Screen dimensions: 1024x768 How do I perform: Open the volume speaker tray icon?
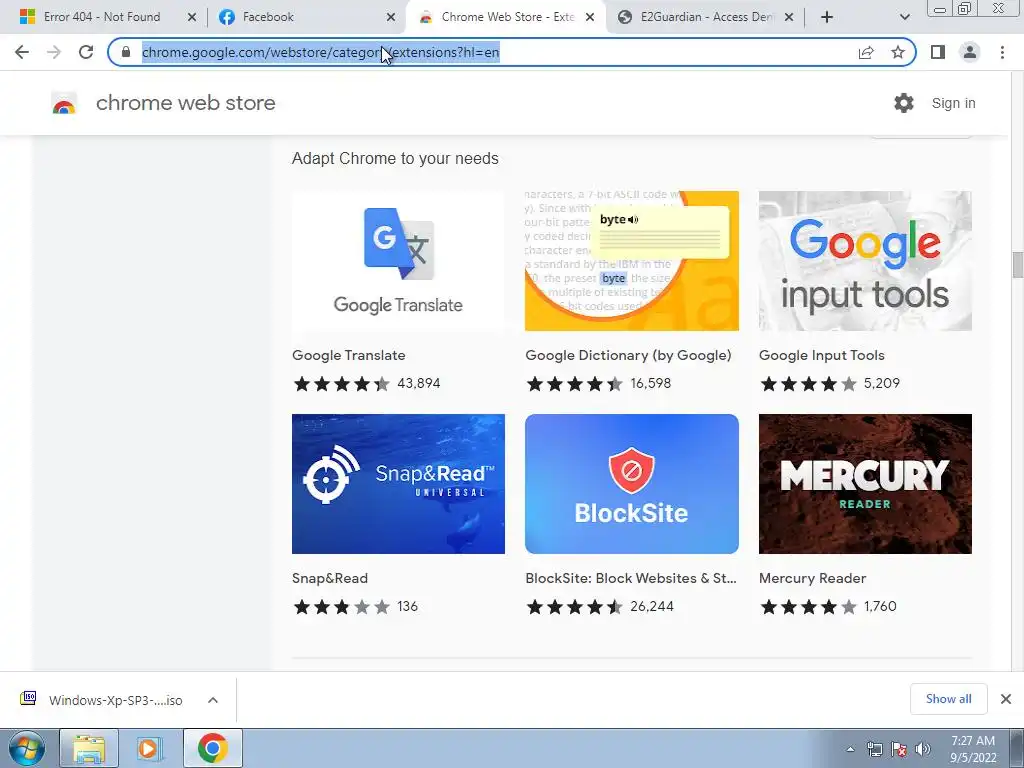922,749
